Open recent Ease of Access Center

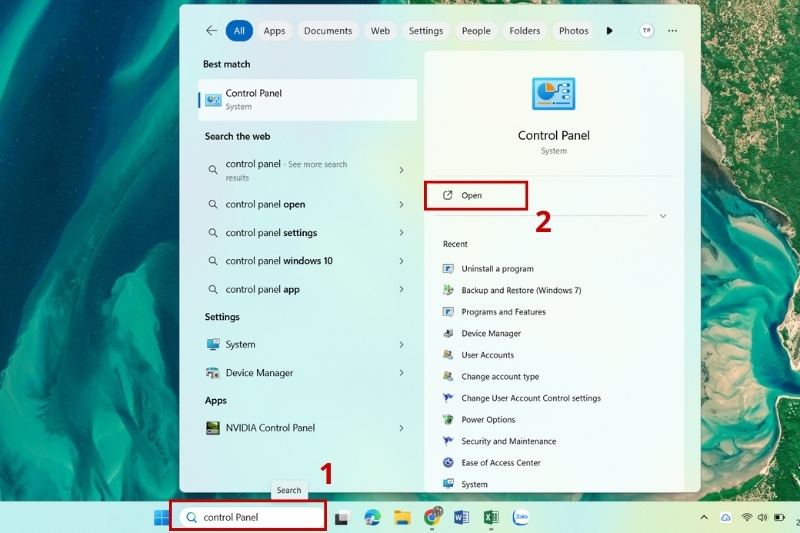[501, 463]
